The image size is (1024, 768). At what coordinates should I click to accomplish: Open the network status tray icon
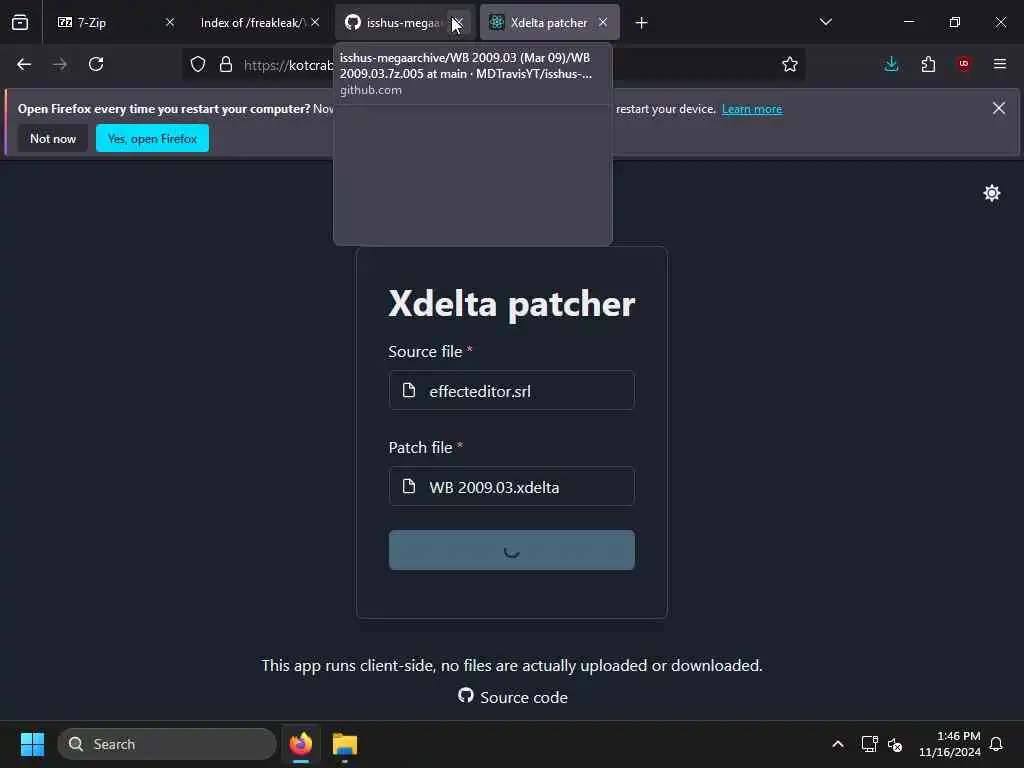869,744
